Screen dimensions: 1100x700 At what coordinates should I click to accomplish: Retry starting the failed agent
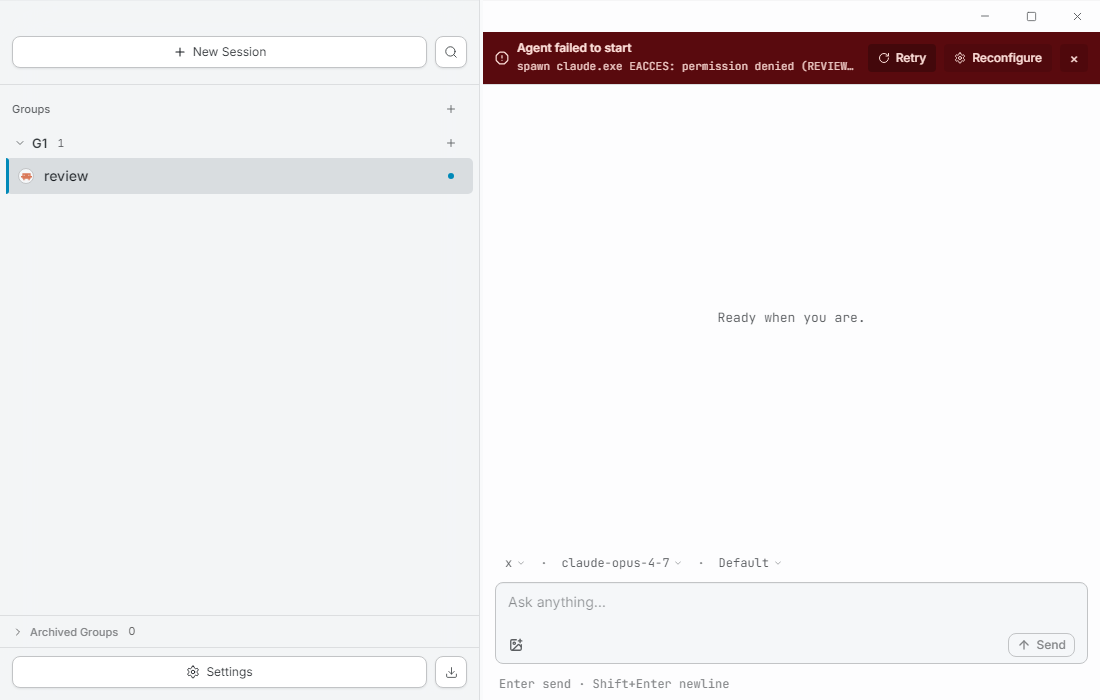tap(901, 58)
